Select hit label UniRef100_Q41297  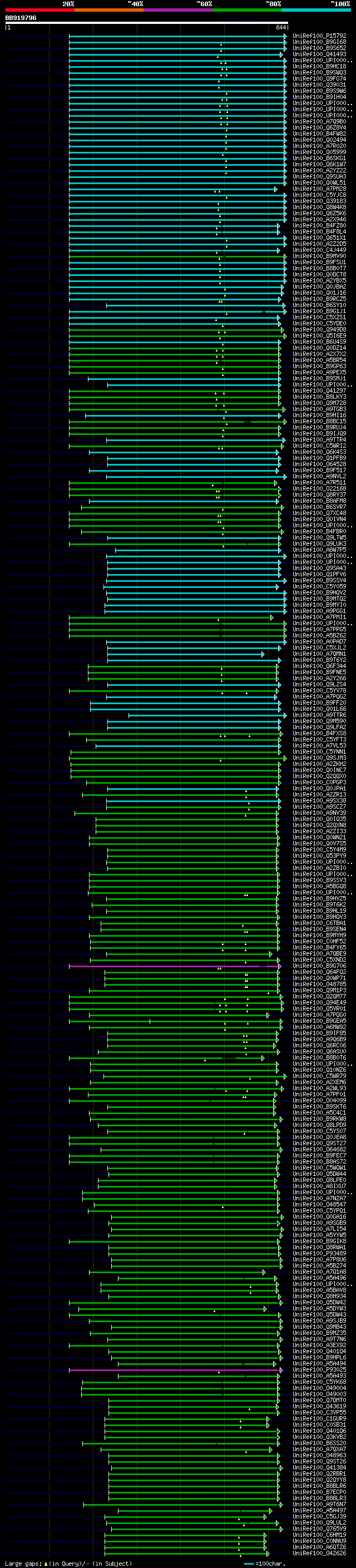pyautogui.click(x=319, y=391)
